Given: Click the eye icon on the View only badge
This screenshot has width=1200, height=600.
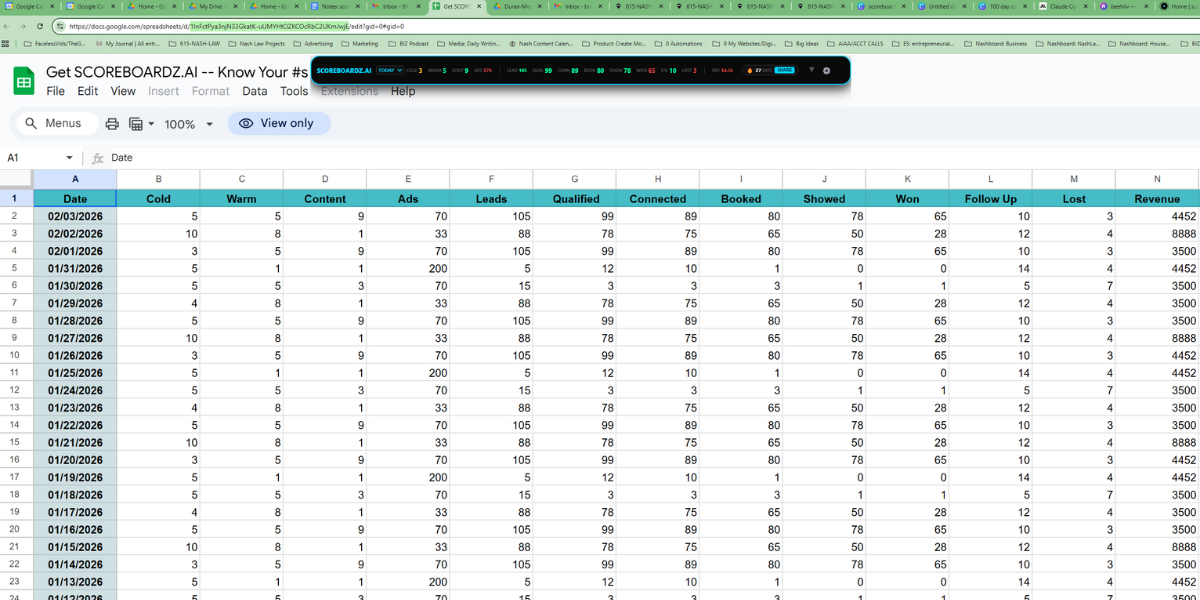Looking at the screenshot, I should click(245, 123).
